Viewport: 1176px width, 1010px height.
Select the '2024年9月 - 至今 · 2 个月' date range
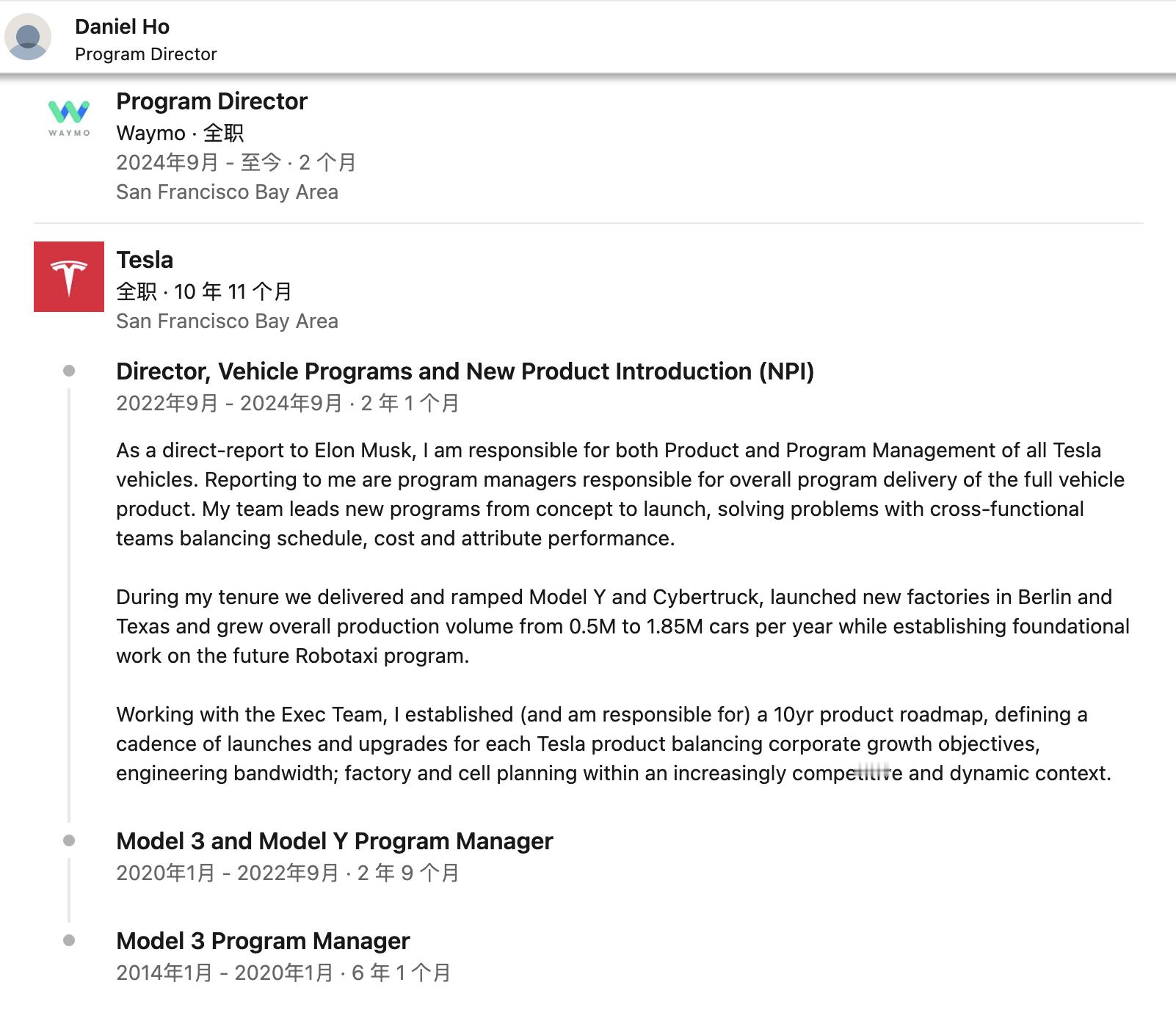click(236, 162)
